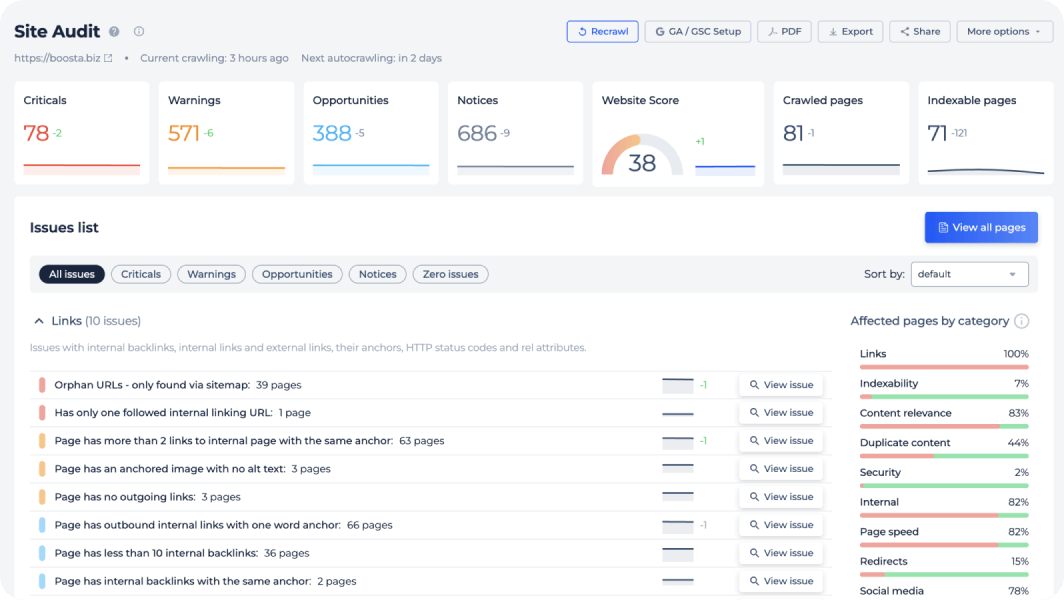Click Content relevance 83% bar

tap(944, 426)
